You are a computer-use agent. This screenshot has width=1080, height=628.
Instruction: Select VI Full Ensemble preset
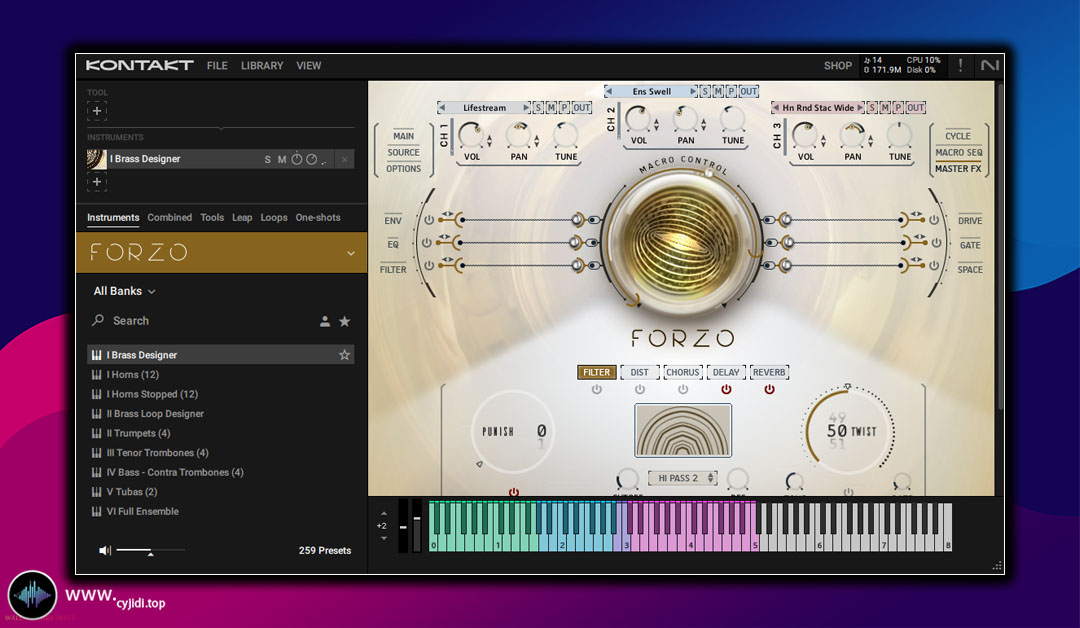pos(220,512)
